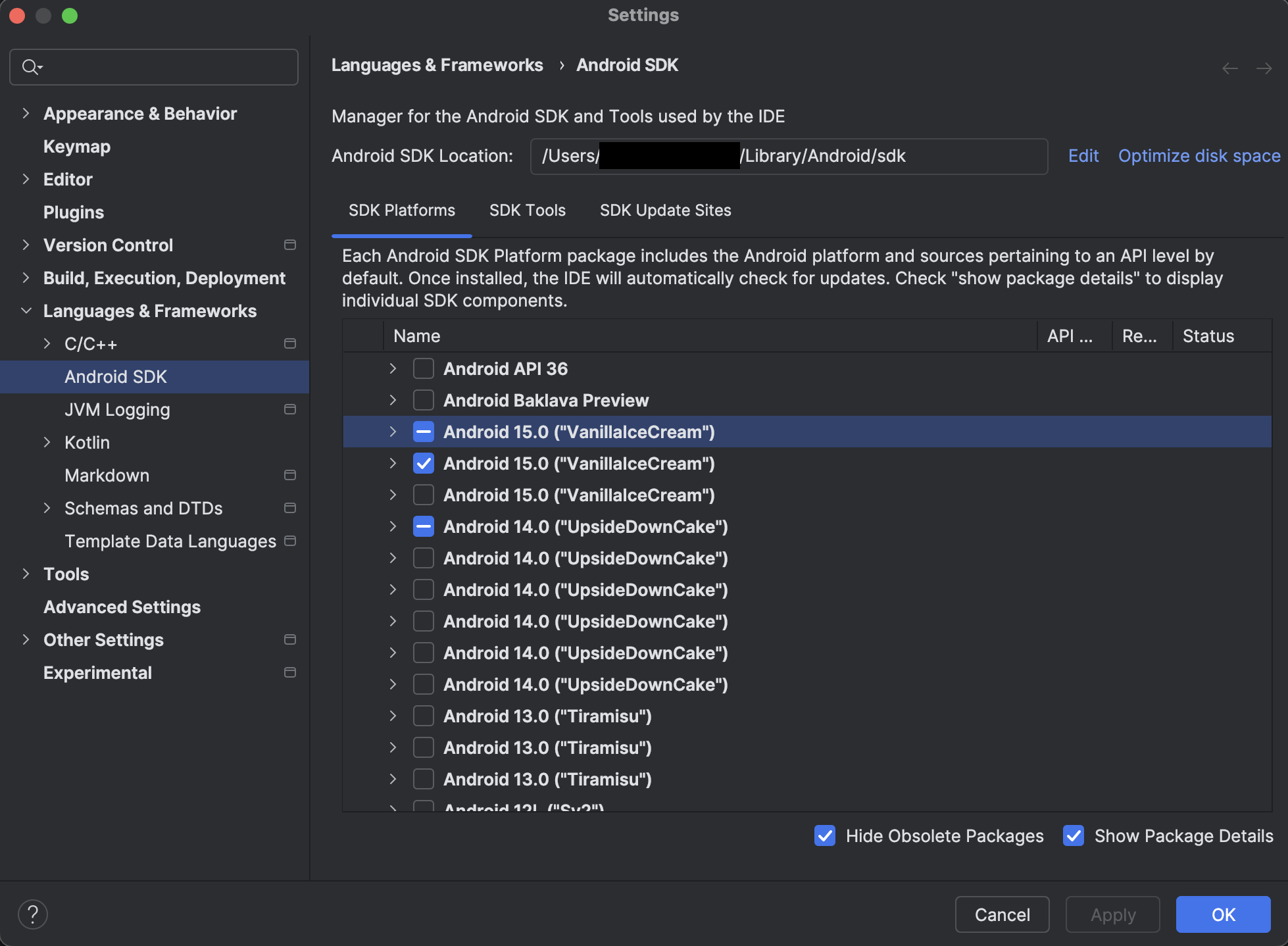Open the help question mark button
Screen dimensions: 1288x946
(x=33, y=914)
